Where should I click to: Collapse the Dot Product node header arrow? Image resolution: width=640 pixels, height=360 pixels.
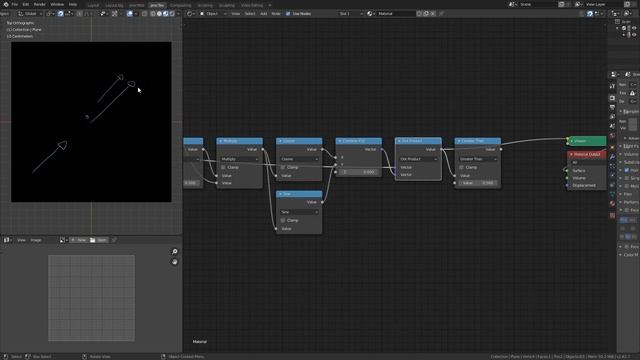[400, 141]
